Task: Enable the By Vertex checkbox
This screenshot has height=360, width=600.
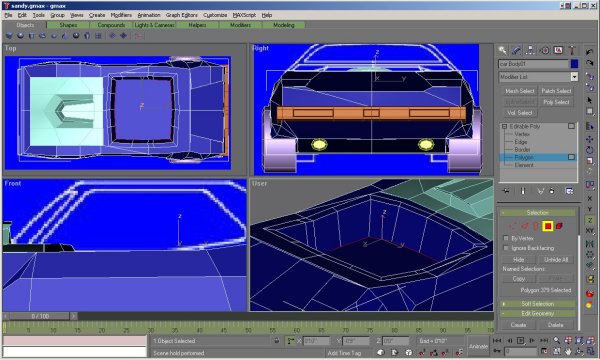Action: [506, 238]
